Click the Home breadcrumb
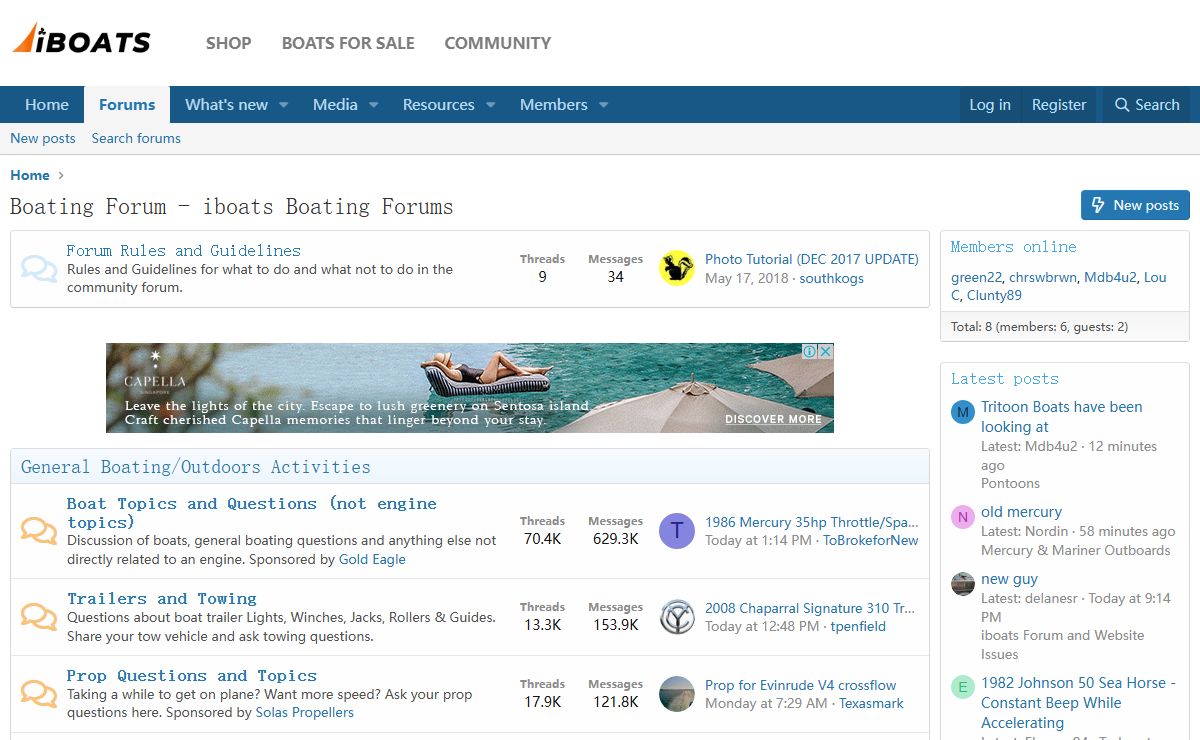This screenshot has width=1200, height=740. click(30, 175)
